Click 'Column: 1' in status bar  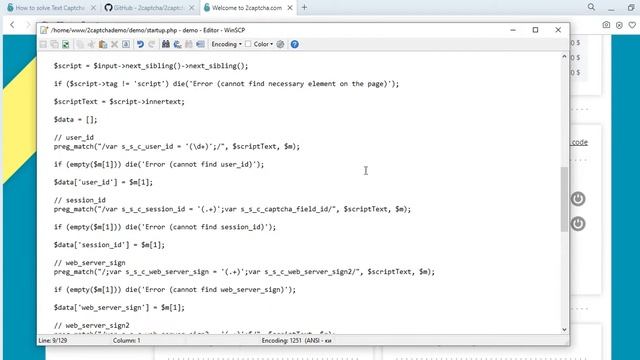pyautogui.click(x=127, y=340)
